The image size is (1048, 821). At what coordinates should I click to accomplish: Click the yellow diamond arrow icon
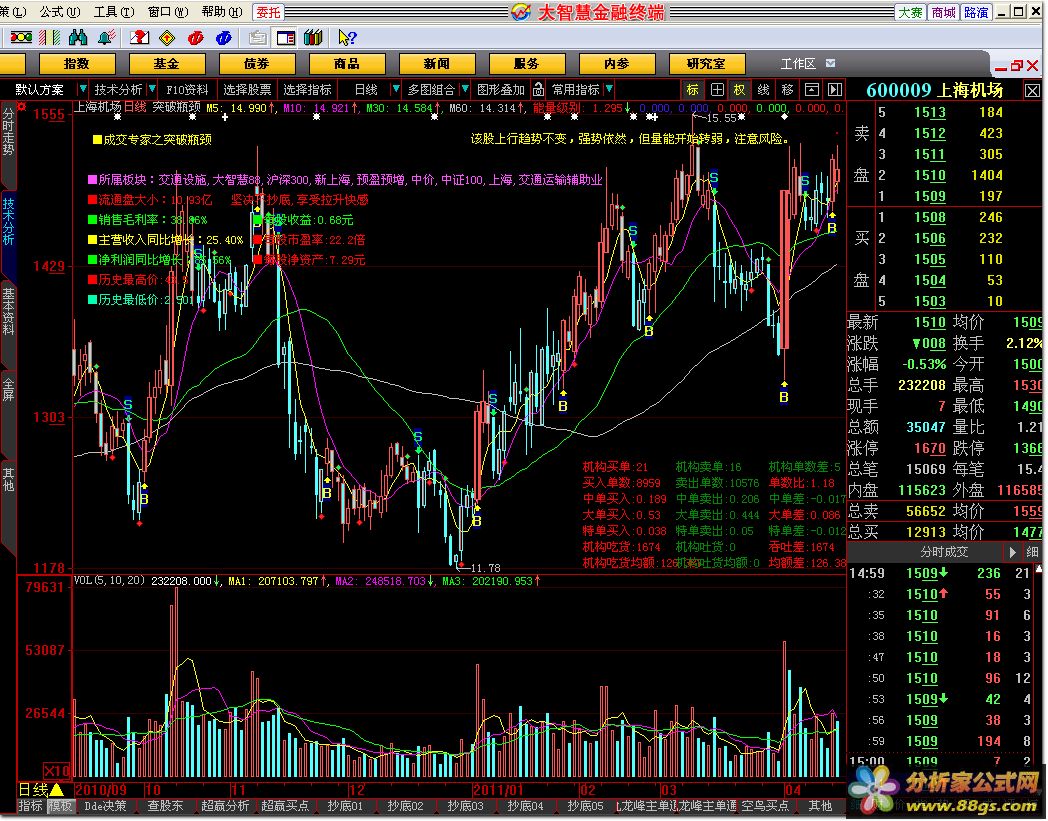[x=167, y=37]
